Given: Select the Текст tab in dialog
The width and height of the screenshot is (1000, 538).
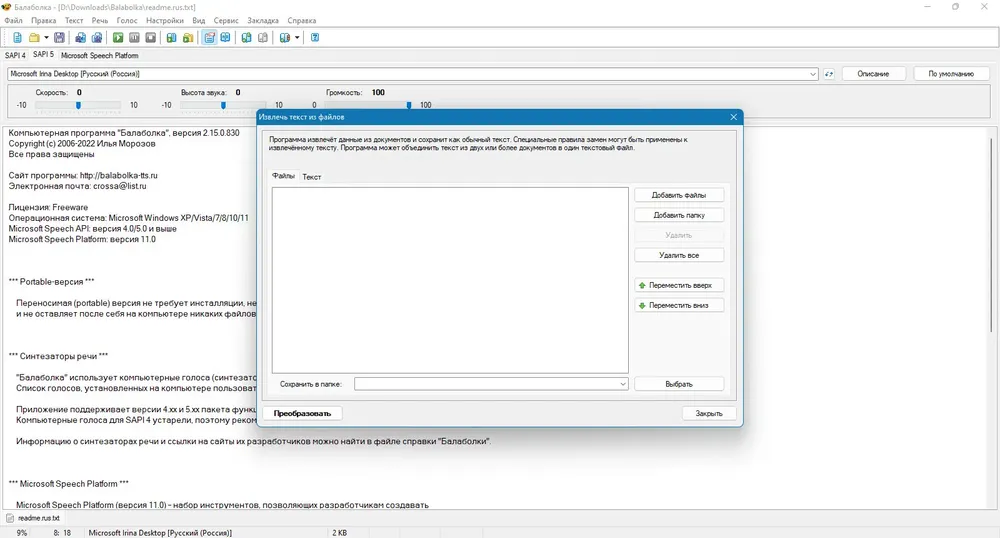Looking at the screenshot, I should [311, 177].
